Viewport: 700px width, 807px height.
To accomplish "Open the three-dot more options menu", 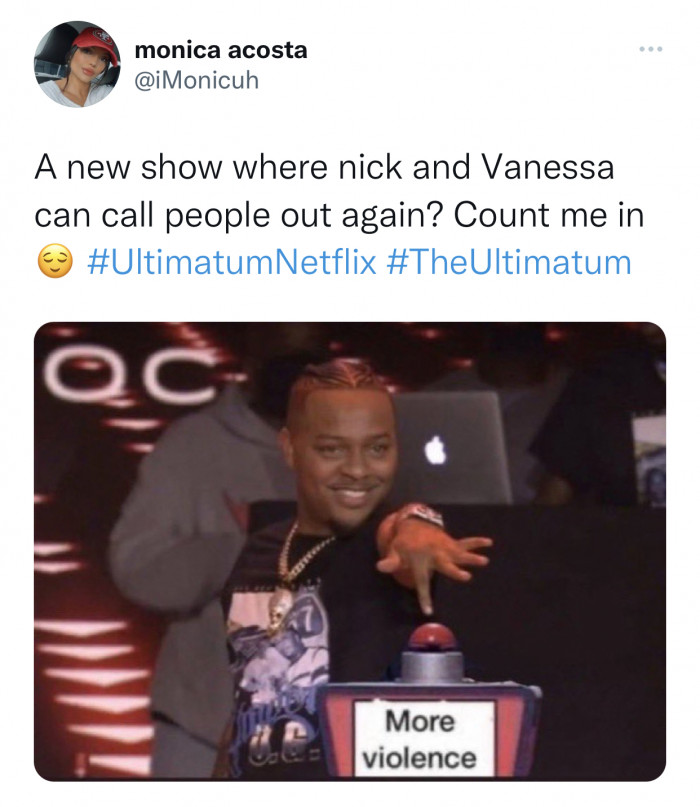I will click(651, 49).
